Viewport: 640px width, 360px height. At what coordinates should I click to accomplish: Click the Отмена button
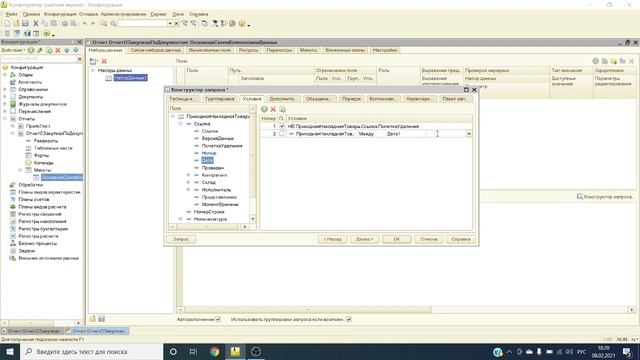point(429,239)
